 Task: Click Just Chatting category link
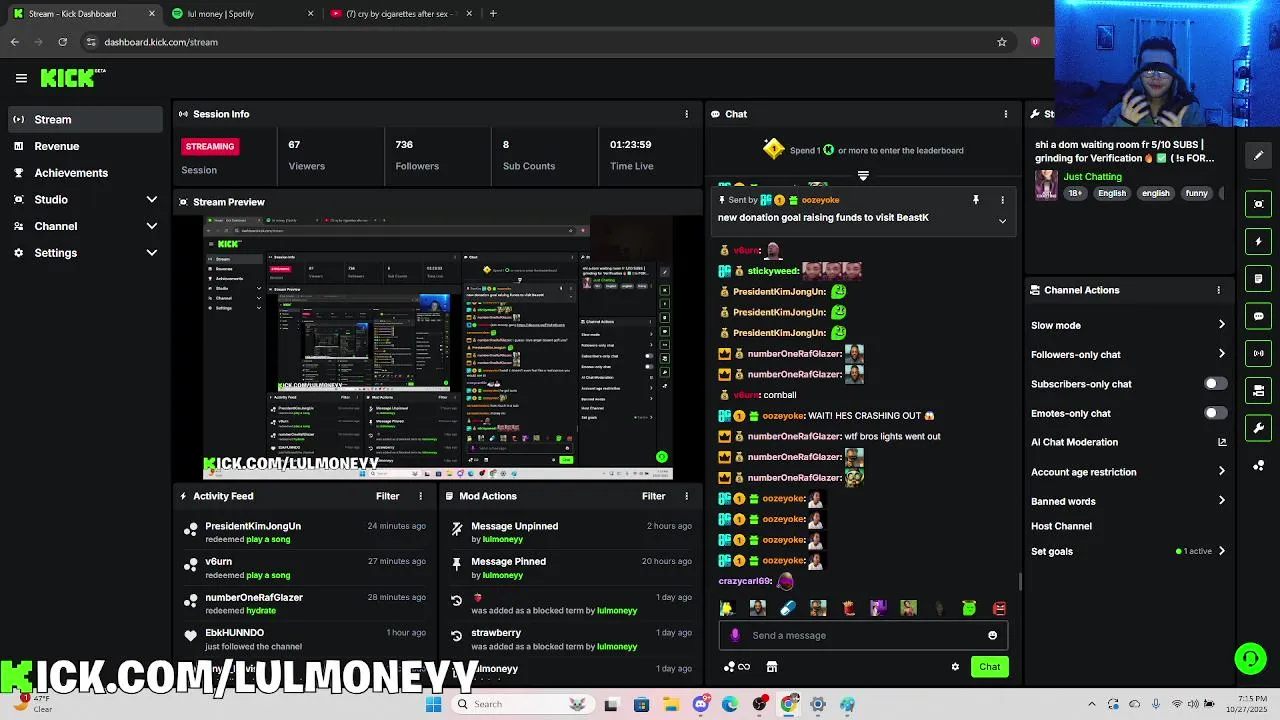click(1092, 177)
